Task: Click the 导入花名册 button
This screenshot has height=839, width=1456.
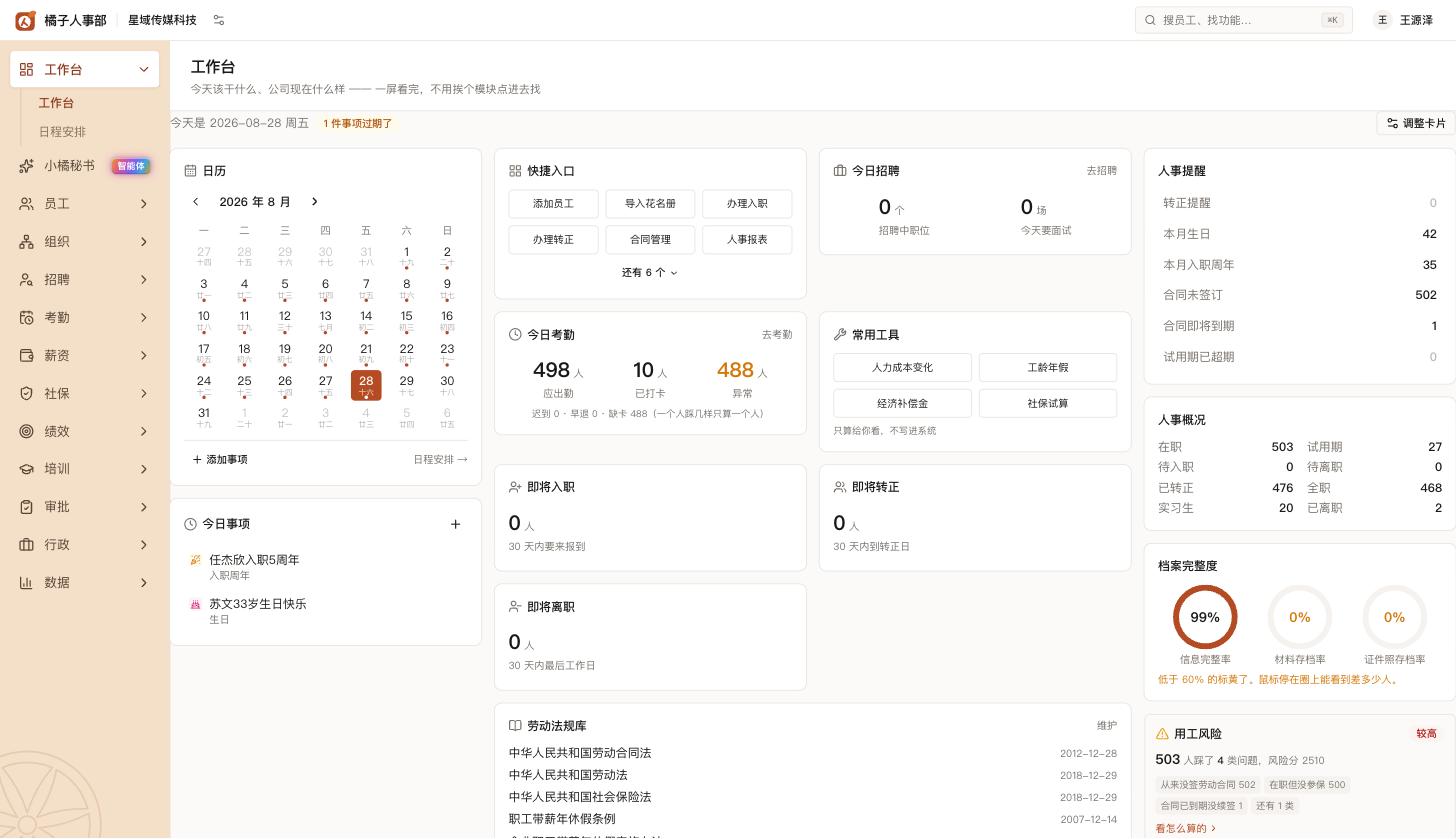Action: pos(650,204)
